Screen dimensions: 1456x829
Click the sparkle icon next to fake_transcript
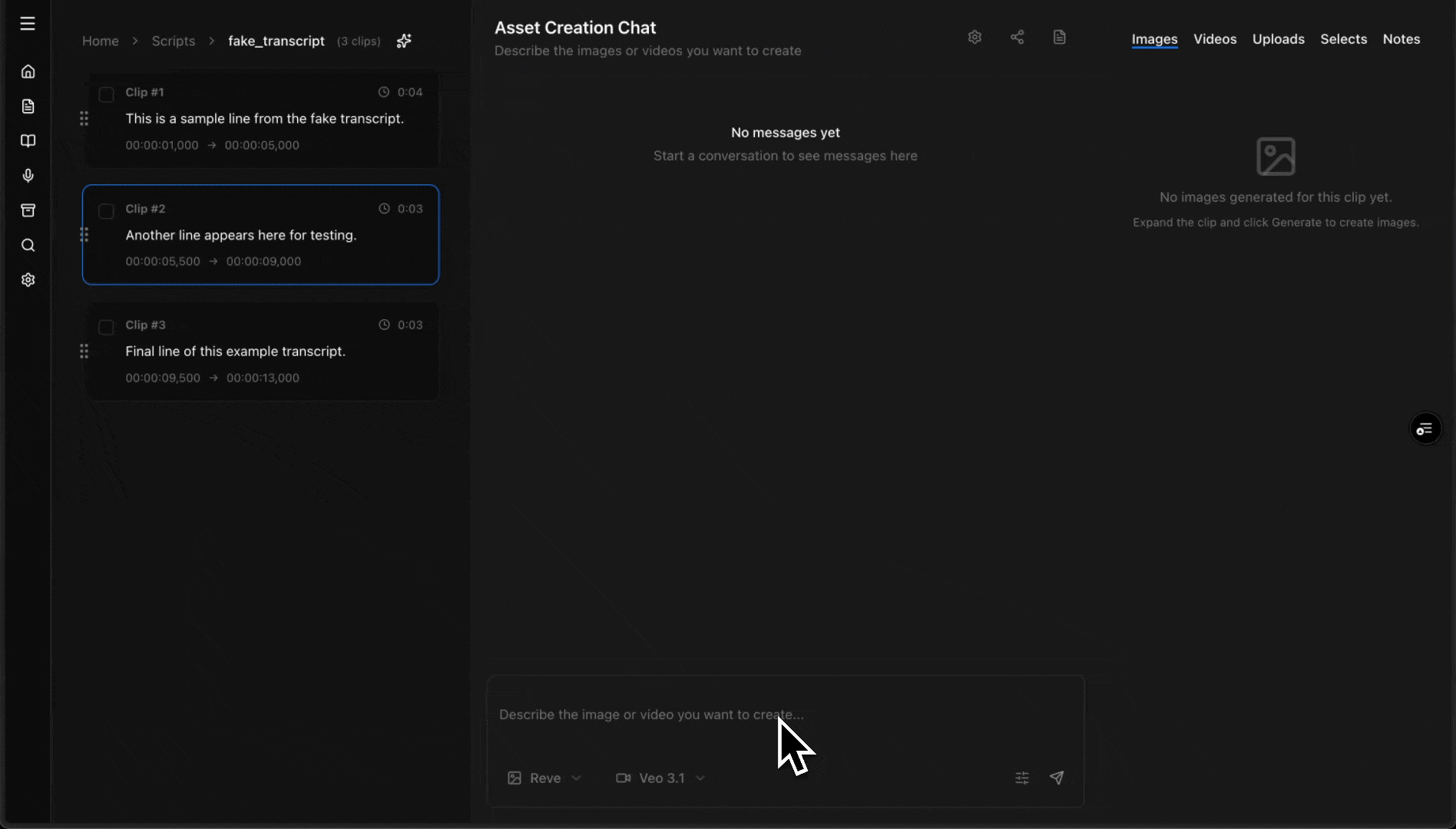[x=404, y=41]
